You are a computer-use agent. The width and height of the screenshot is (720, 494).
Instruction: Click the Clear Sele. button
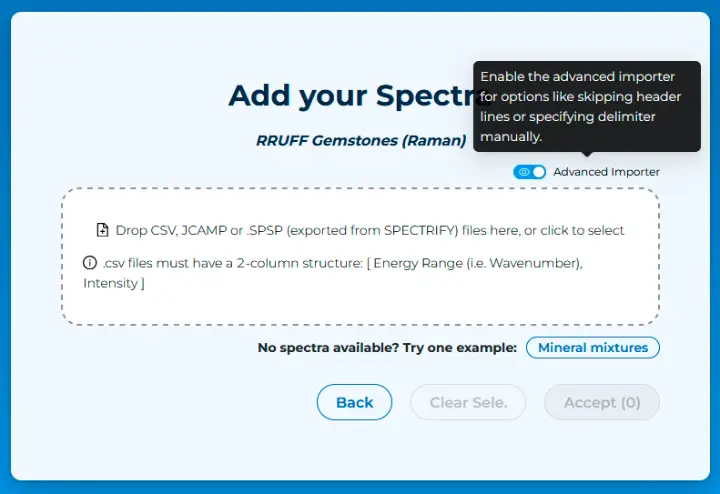(x=468, y=402)
